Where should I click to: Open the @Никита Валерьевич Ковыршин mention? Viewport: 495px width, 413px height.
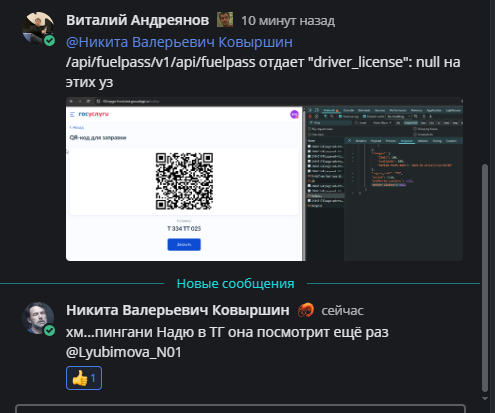point(179,42)
